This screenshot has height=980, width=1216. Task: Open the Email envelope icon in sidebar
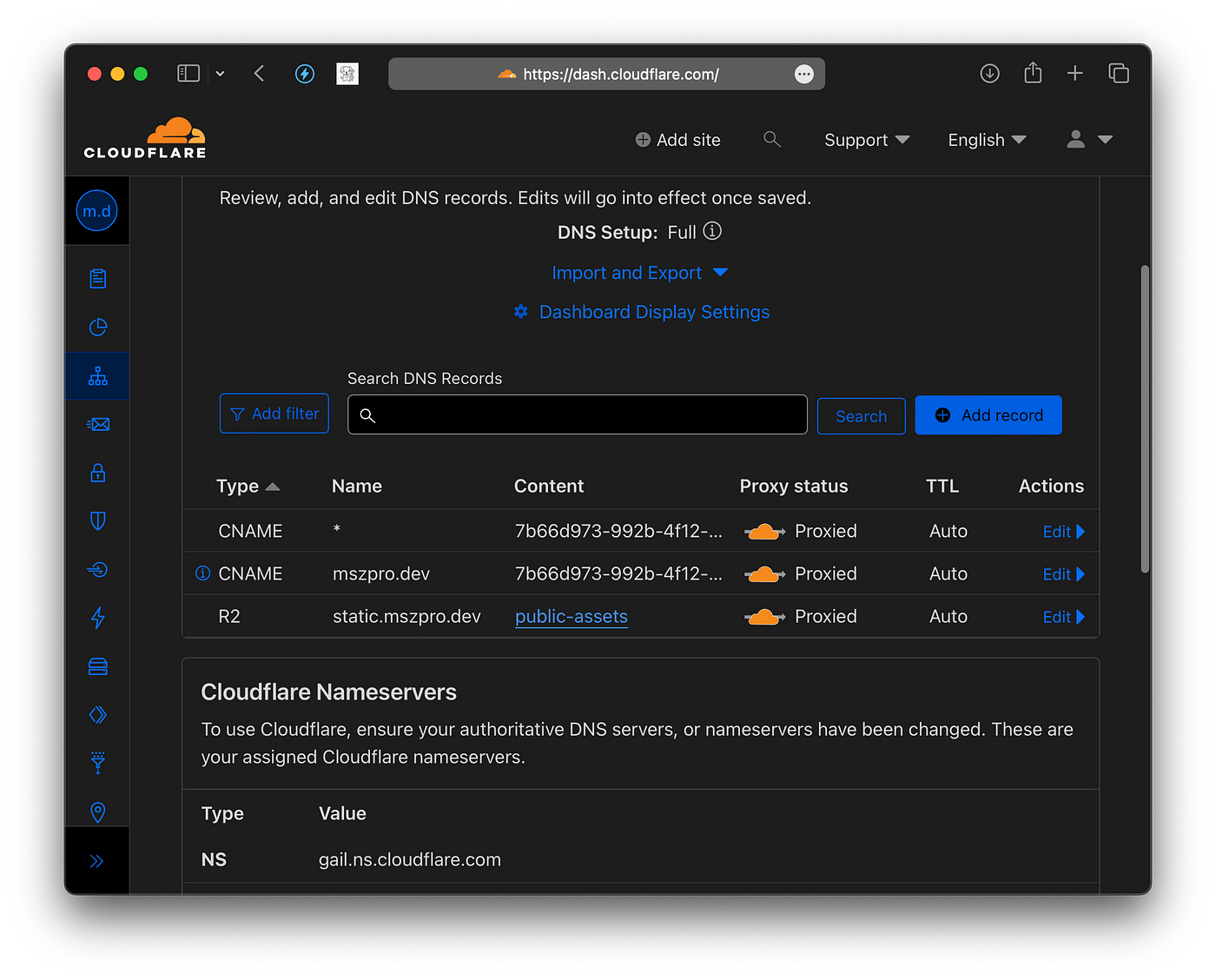coord(97,425)
